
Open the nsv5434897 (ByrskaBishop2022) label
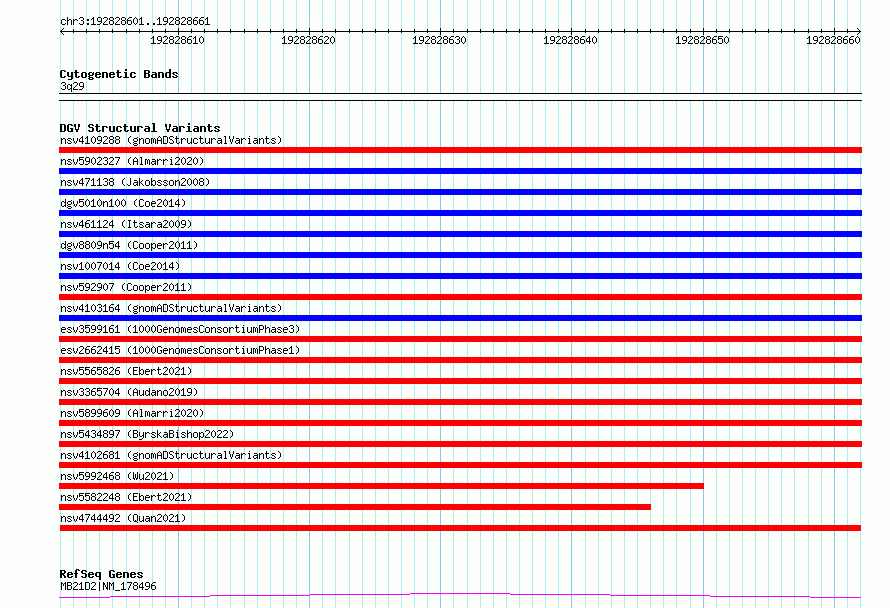click(147, 434)
